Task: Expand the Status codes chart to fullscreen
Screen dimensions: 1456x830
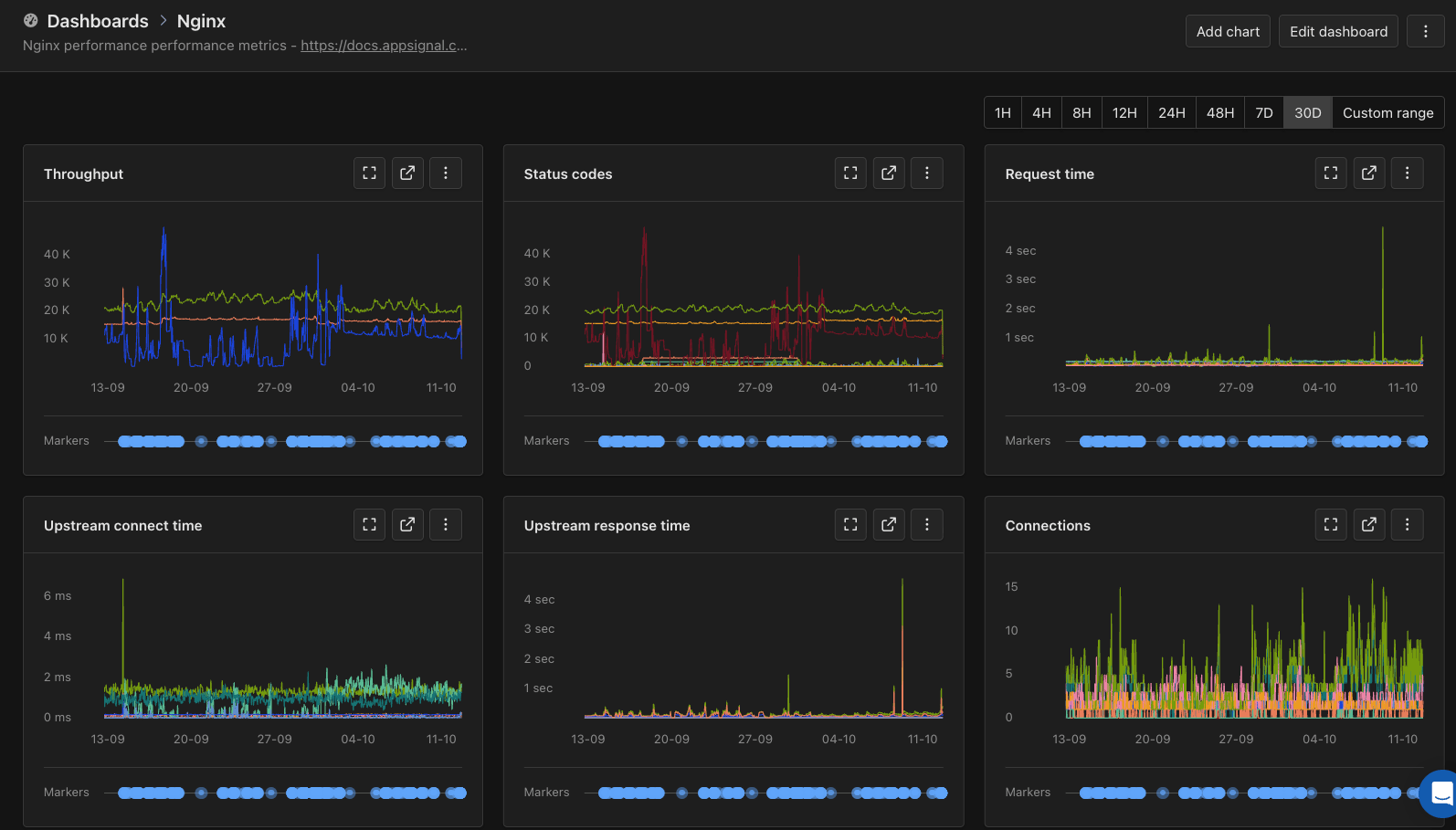Action: coord(850,173)
